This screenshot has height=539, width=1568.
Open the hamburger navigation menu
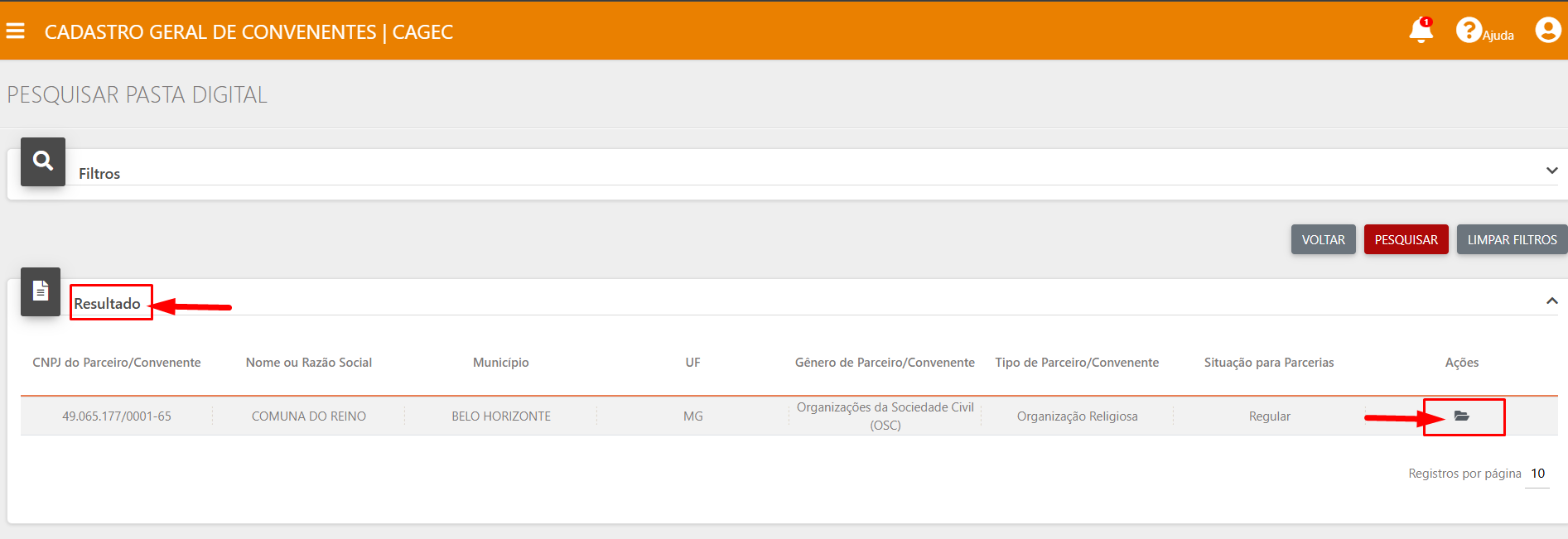pos(15,31)
